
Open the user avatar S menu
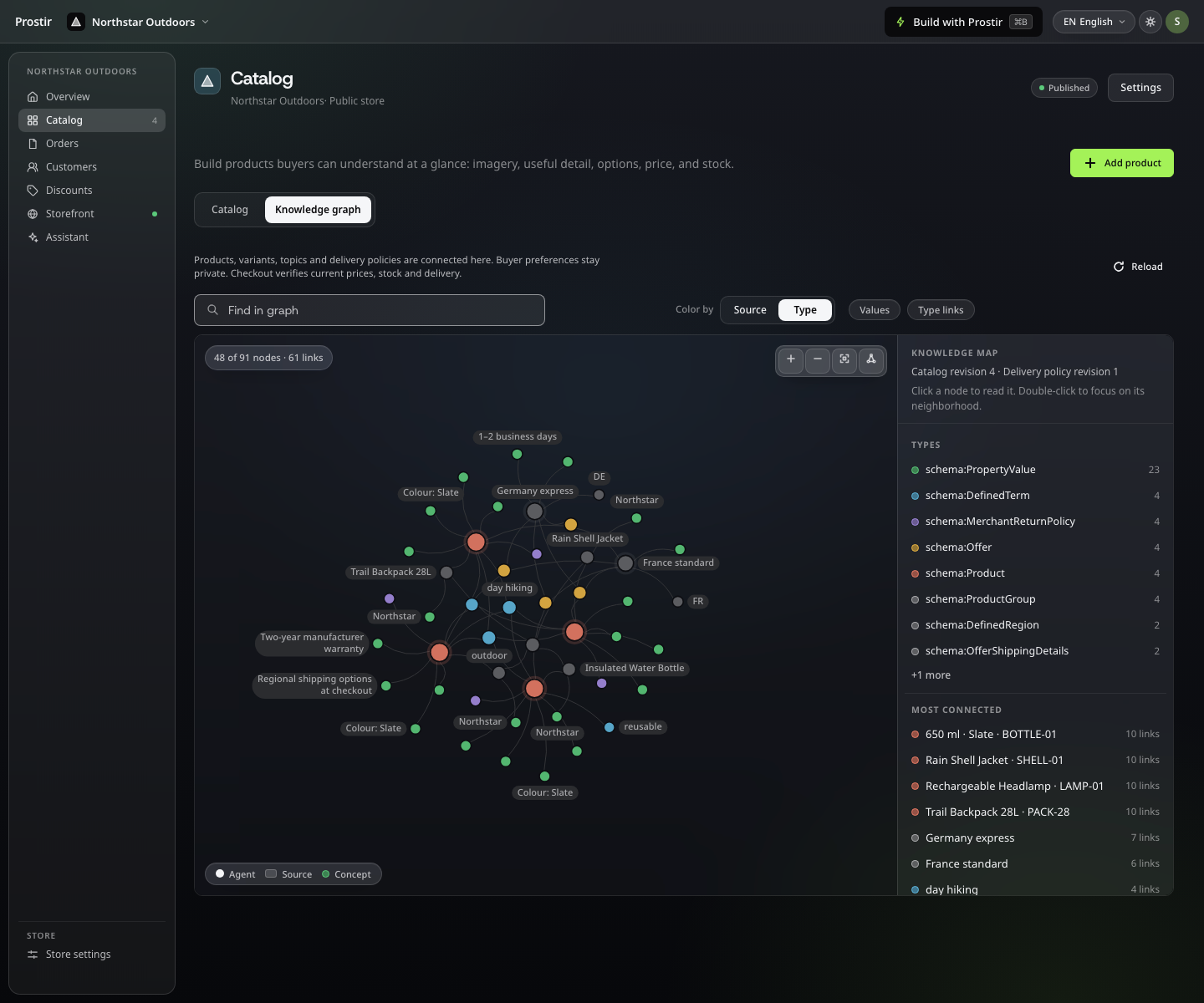tap(1177, 22)
